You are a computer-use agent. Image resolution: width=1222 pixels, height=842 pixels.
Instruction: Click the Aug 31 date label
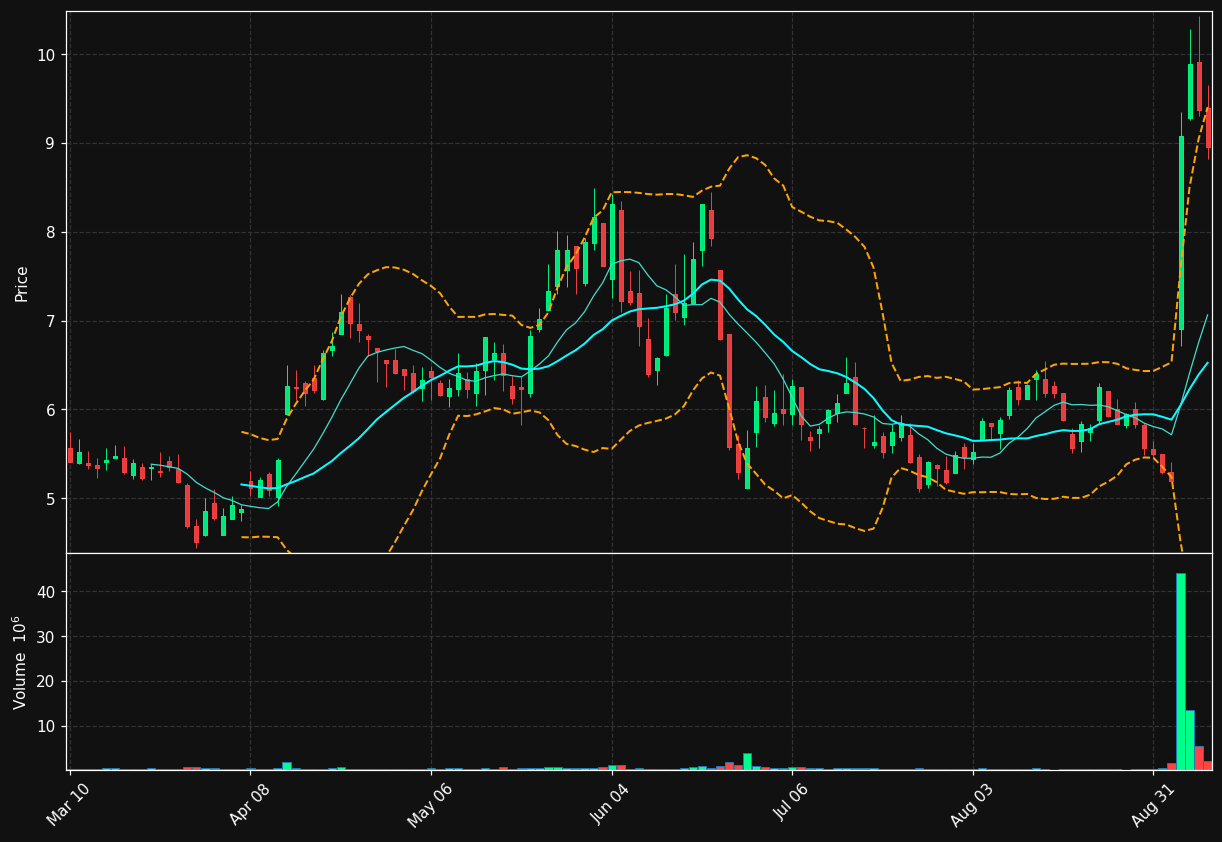[x=1154, y=805]
